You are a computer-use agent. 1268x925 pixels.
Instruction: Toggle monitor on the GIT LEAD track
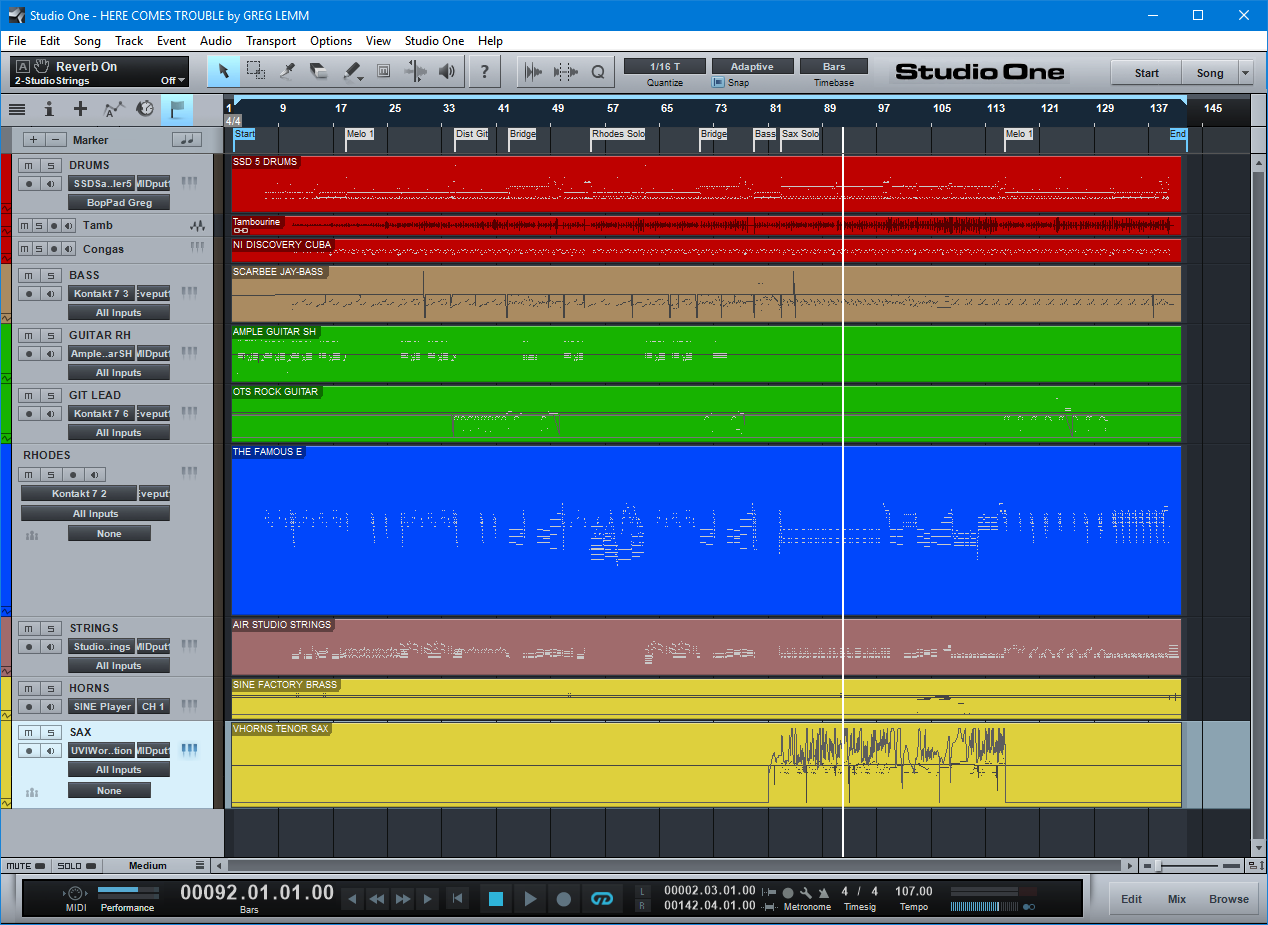coord(51,413)
